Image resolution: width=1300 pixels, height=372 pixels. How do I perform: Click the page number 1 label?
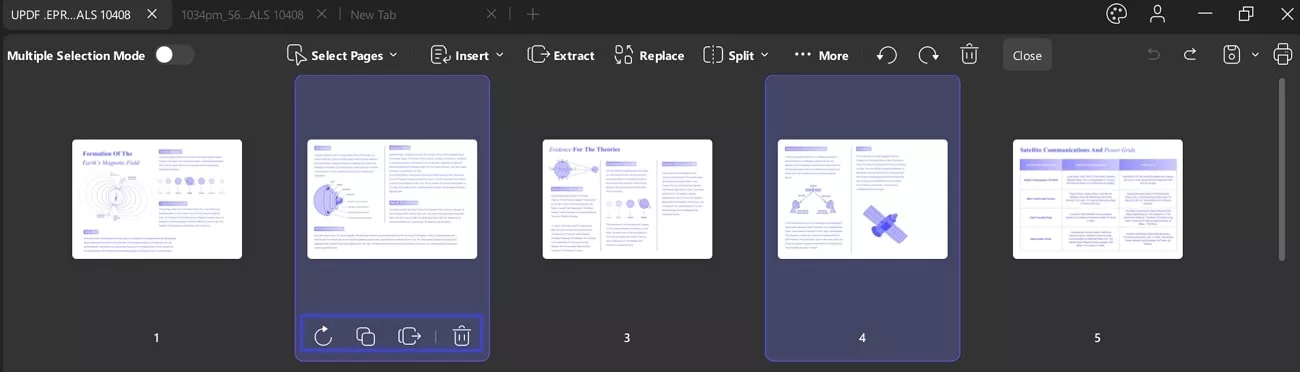click(157, 338)
